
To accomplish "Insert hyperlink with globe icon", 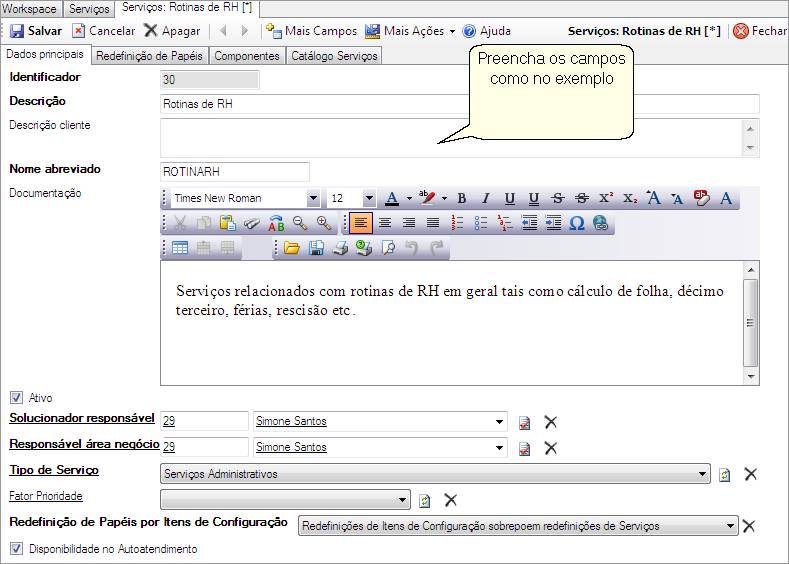I will (601, 223).
